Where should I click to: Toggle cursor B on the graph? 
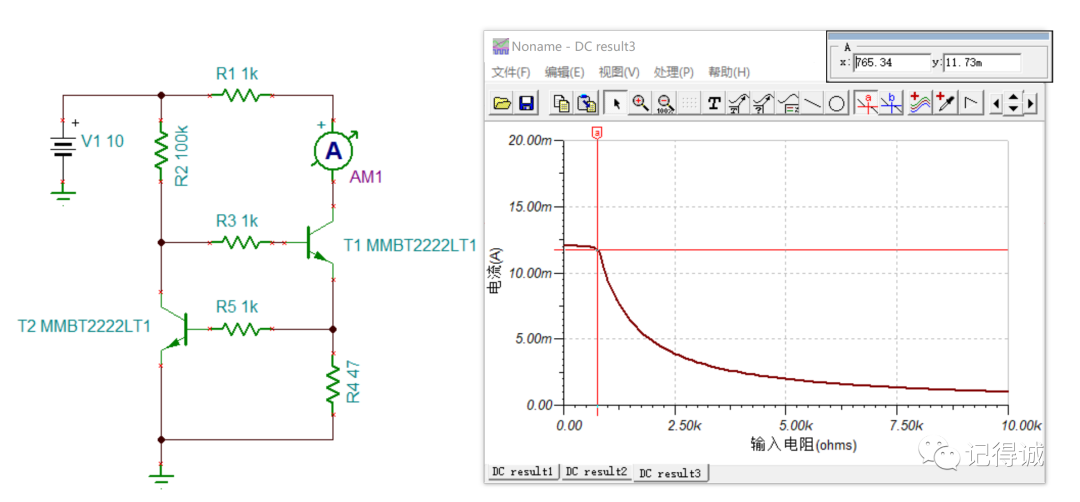click(891, 103)
